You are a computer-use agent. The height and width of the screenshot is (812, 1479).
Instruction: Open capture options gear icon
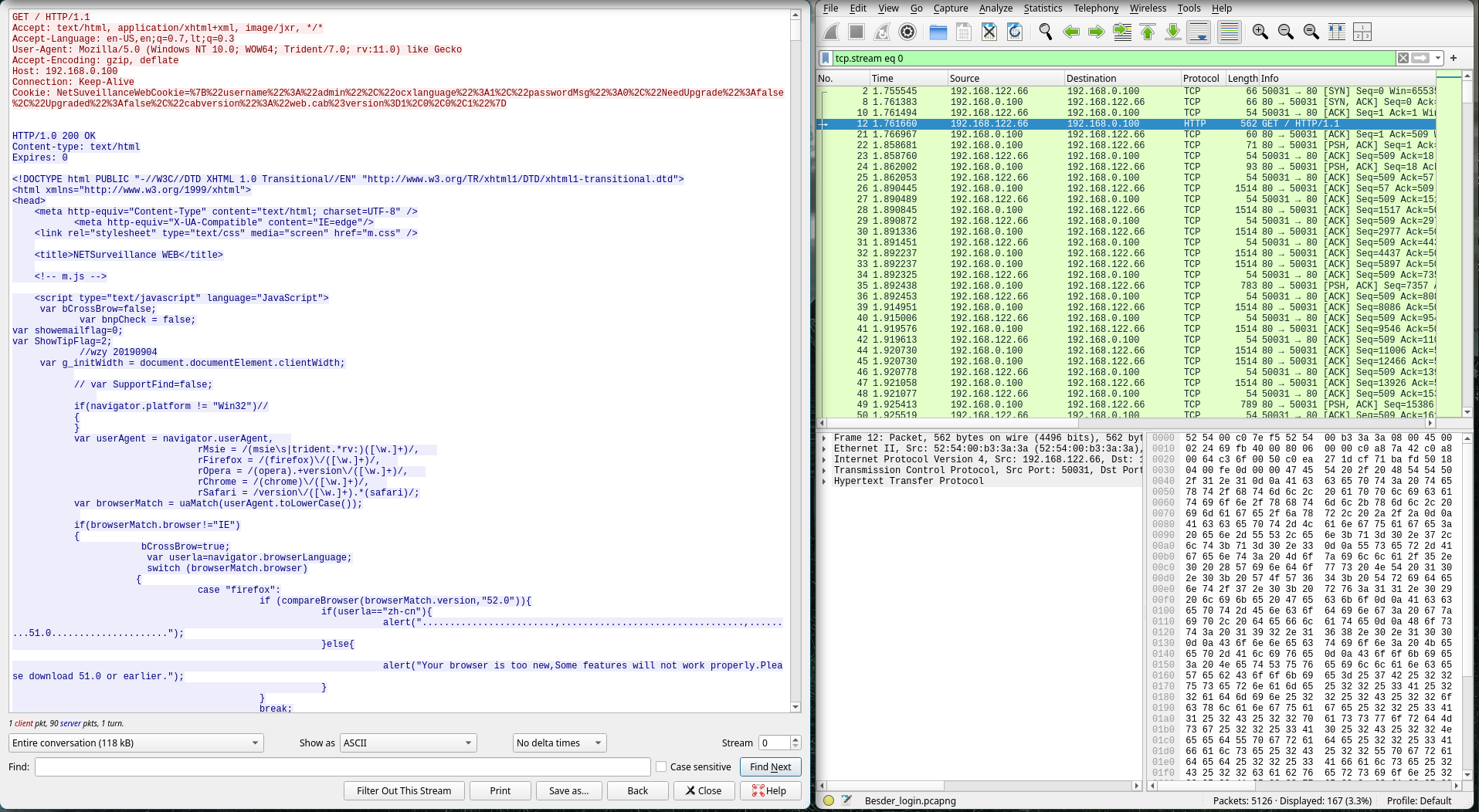click(907, 32)
